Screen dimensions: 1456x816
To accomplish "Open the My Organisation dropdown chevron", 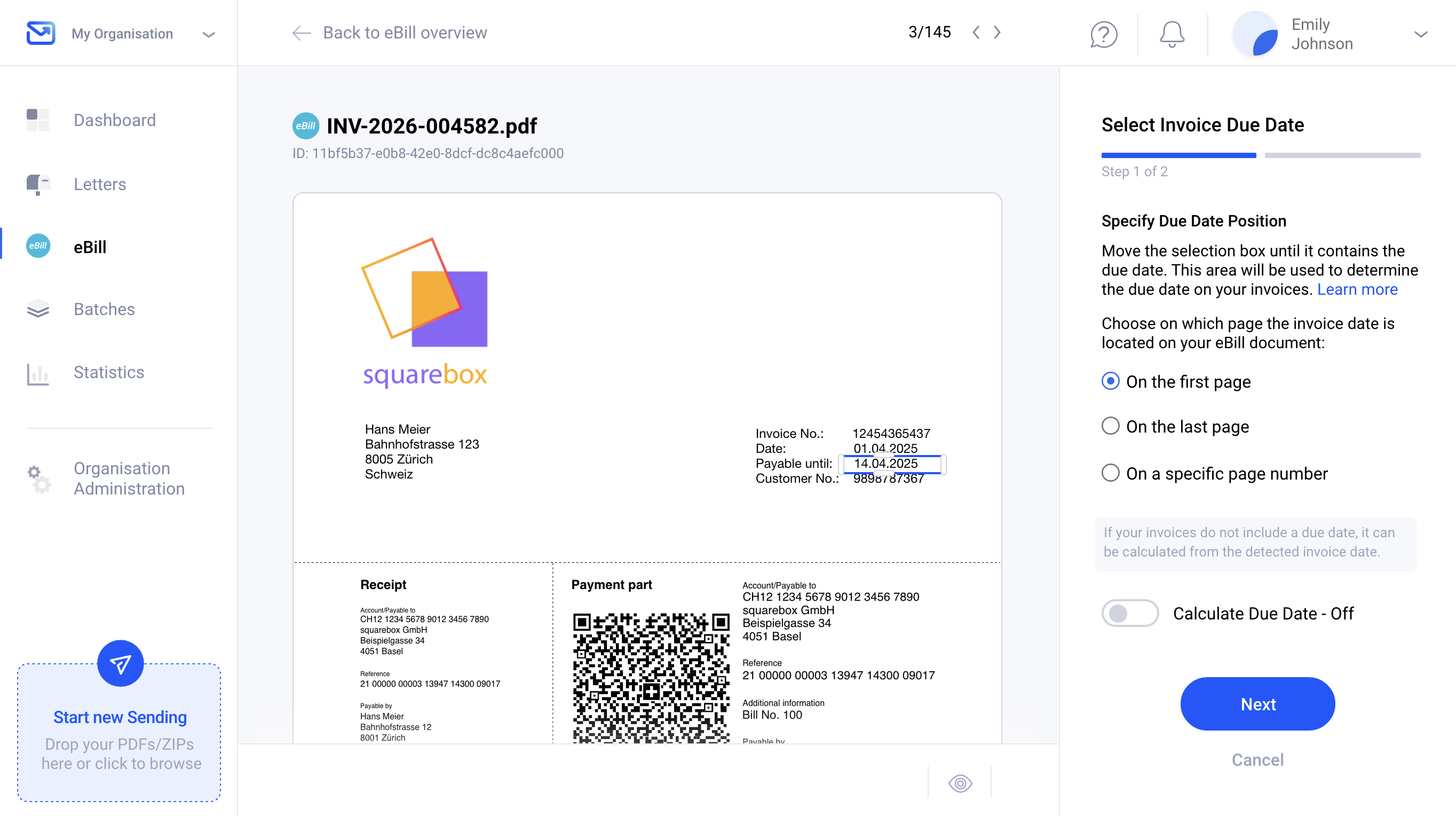I will [209, 35].
